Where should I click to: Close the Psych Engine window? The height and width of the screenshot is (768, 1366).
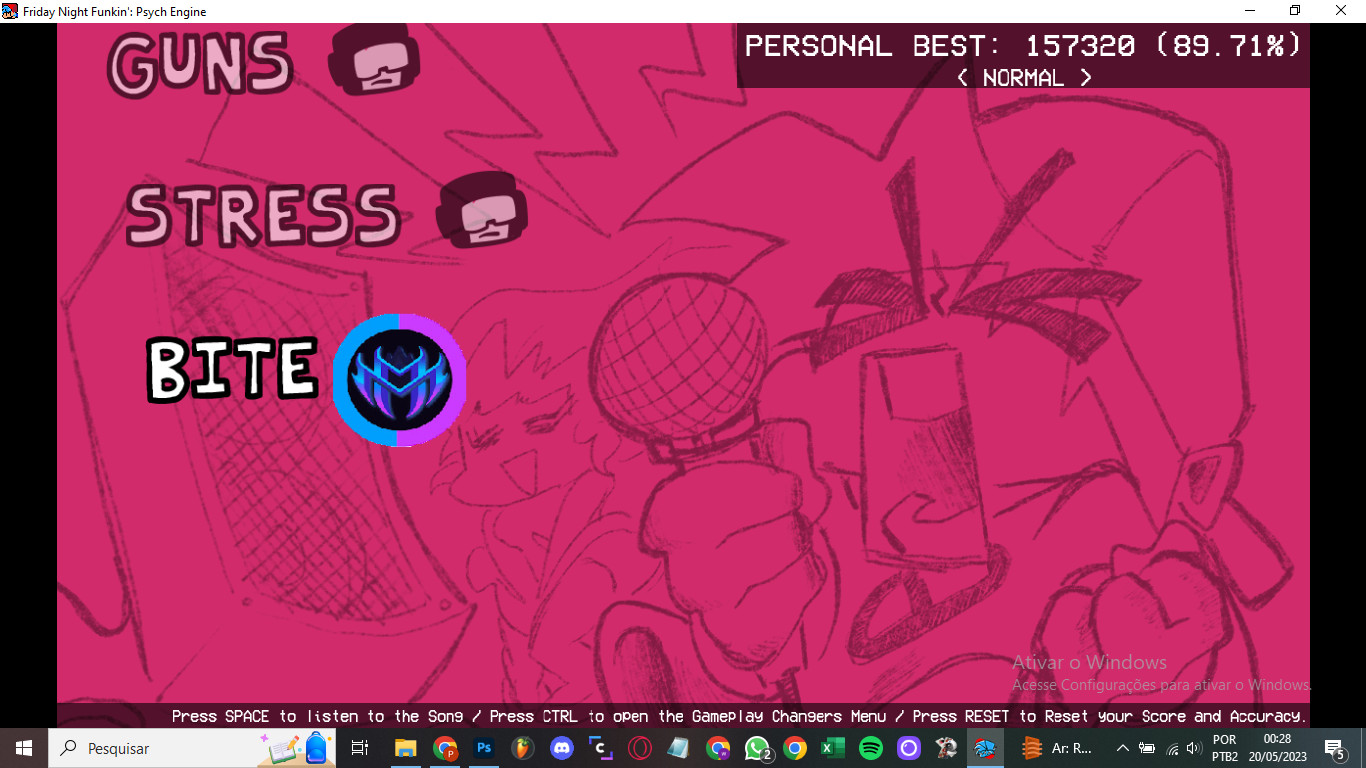1342,11
